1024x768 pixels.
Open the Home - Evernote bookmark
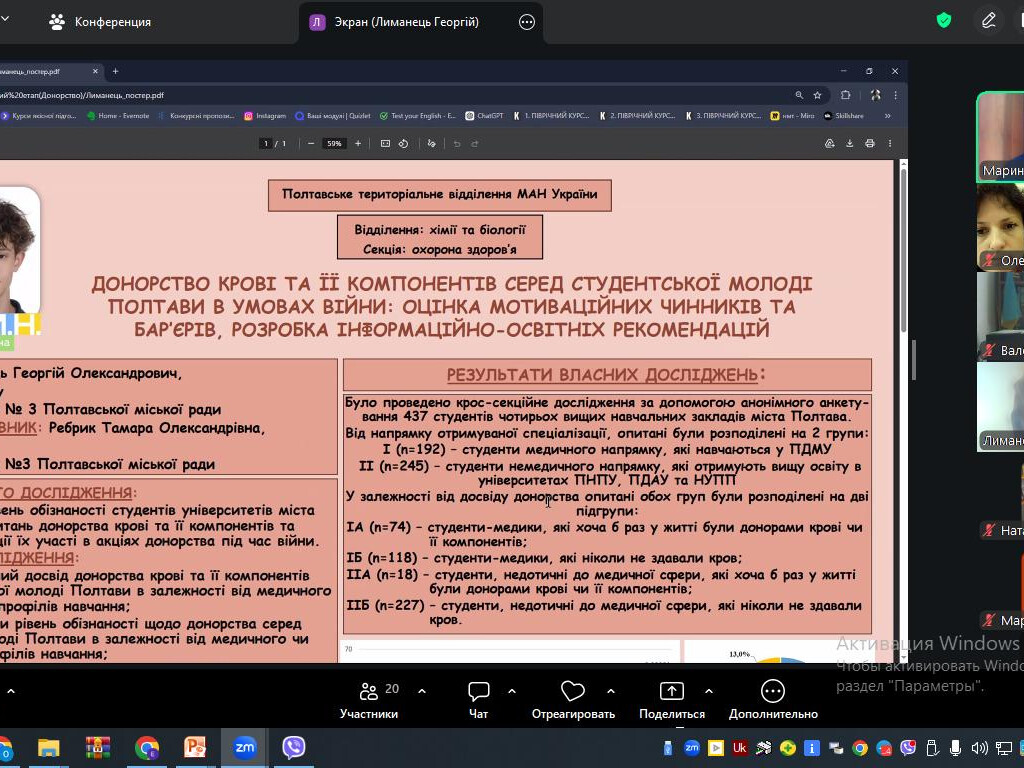(x=118, y=116)
